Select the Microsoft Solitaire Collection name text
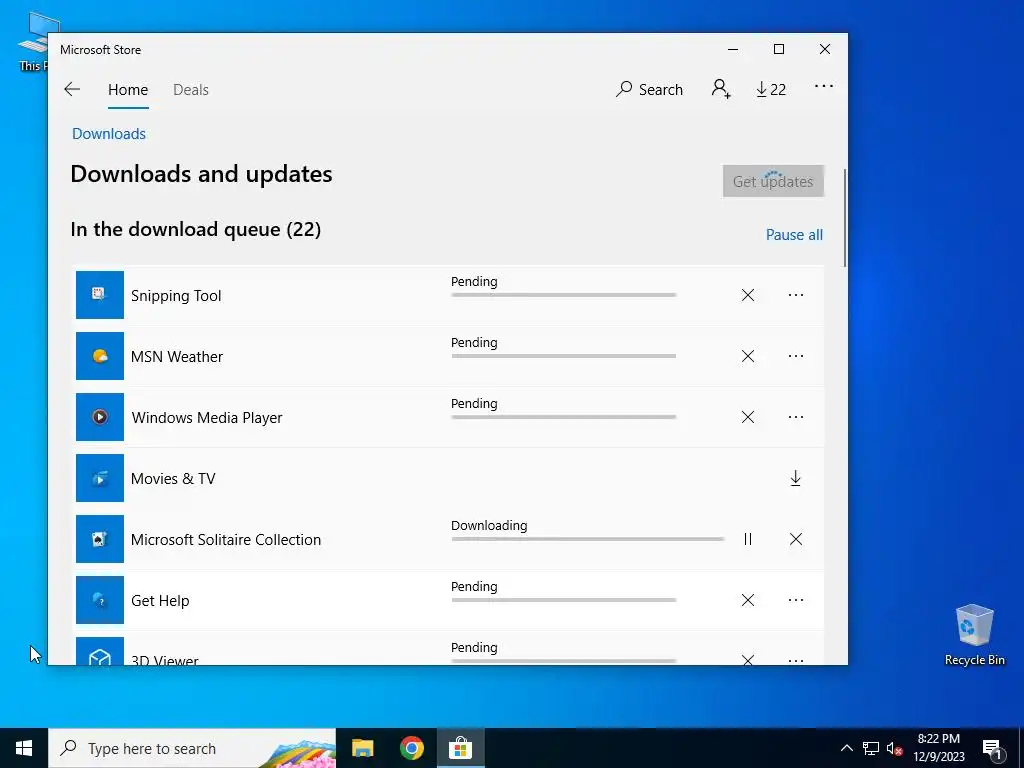Viewport: 1024px width, 768px height. pos(226,539)
